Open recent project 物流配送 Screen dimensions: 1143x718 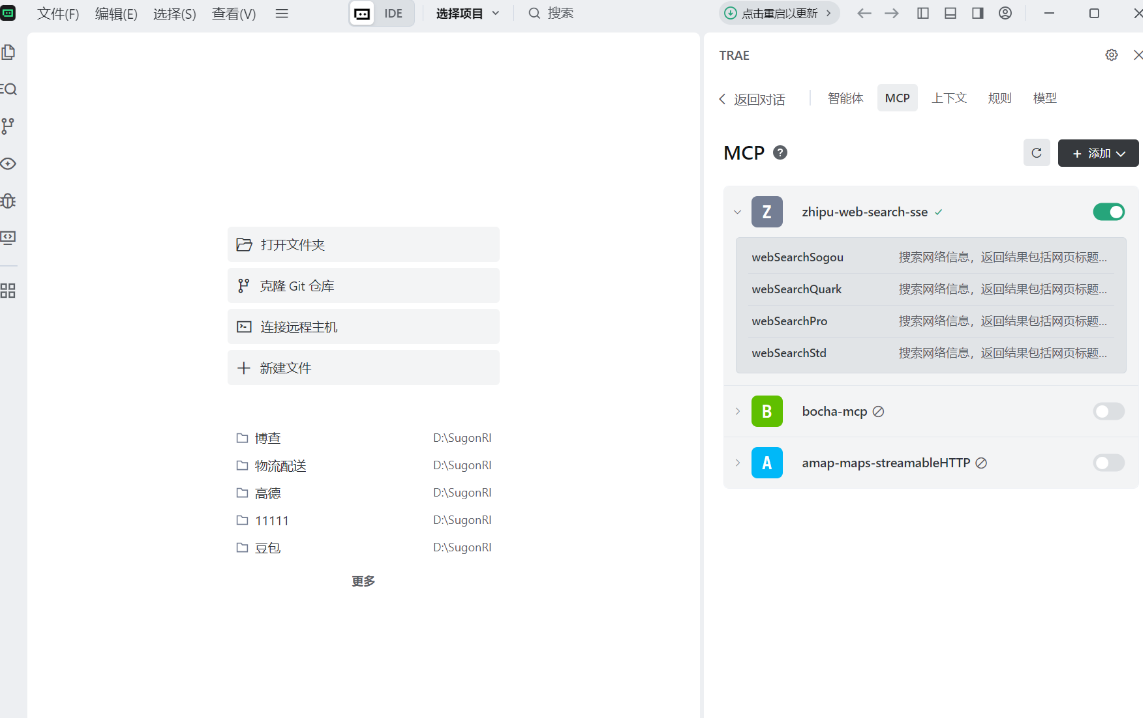coord(280,466)
